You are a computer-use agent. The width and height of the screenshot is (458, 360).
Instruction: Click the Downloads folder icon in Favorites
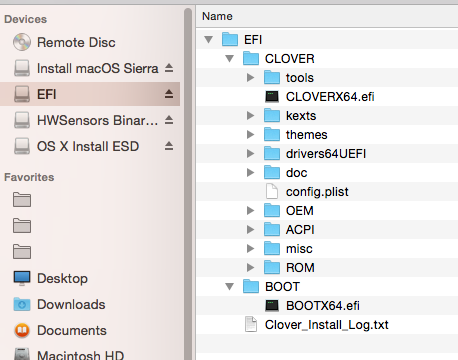click(x=22, y=304)
